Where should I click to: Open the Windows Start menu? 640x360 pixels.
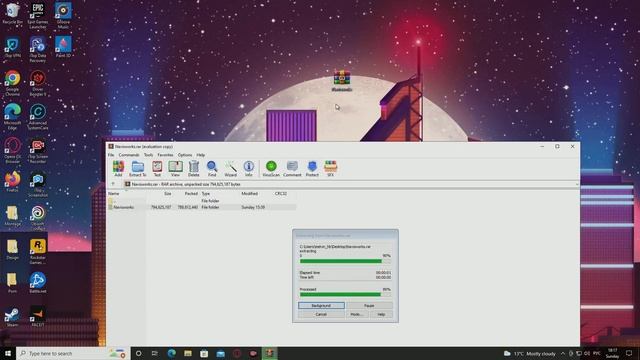(x=8, y=353)
